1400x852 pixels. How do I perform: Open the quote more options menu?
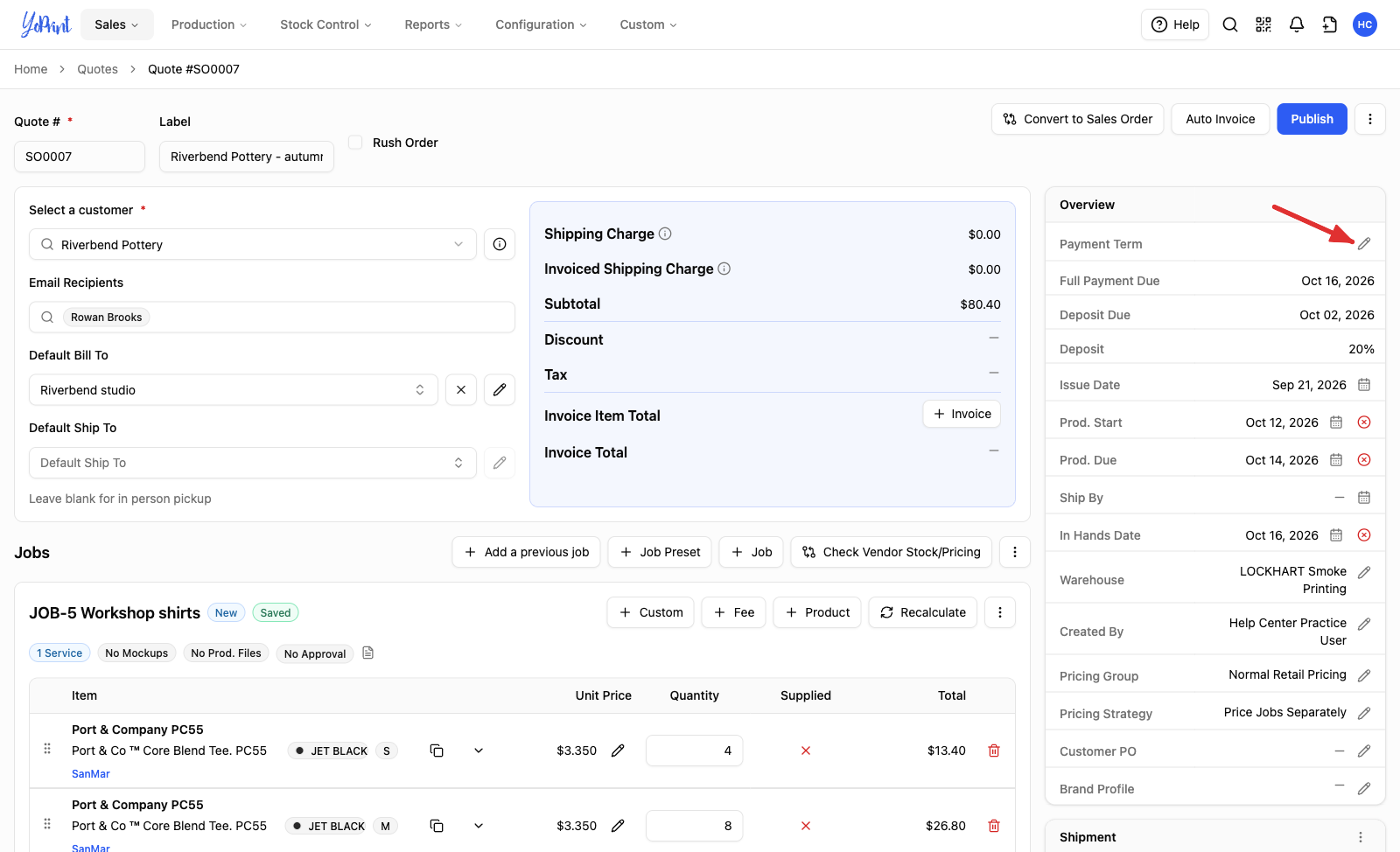pos(1370,119)
